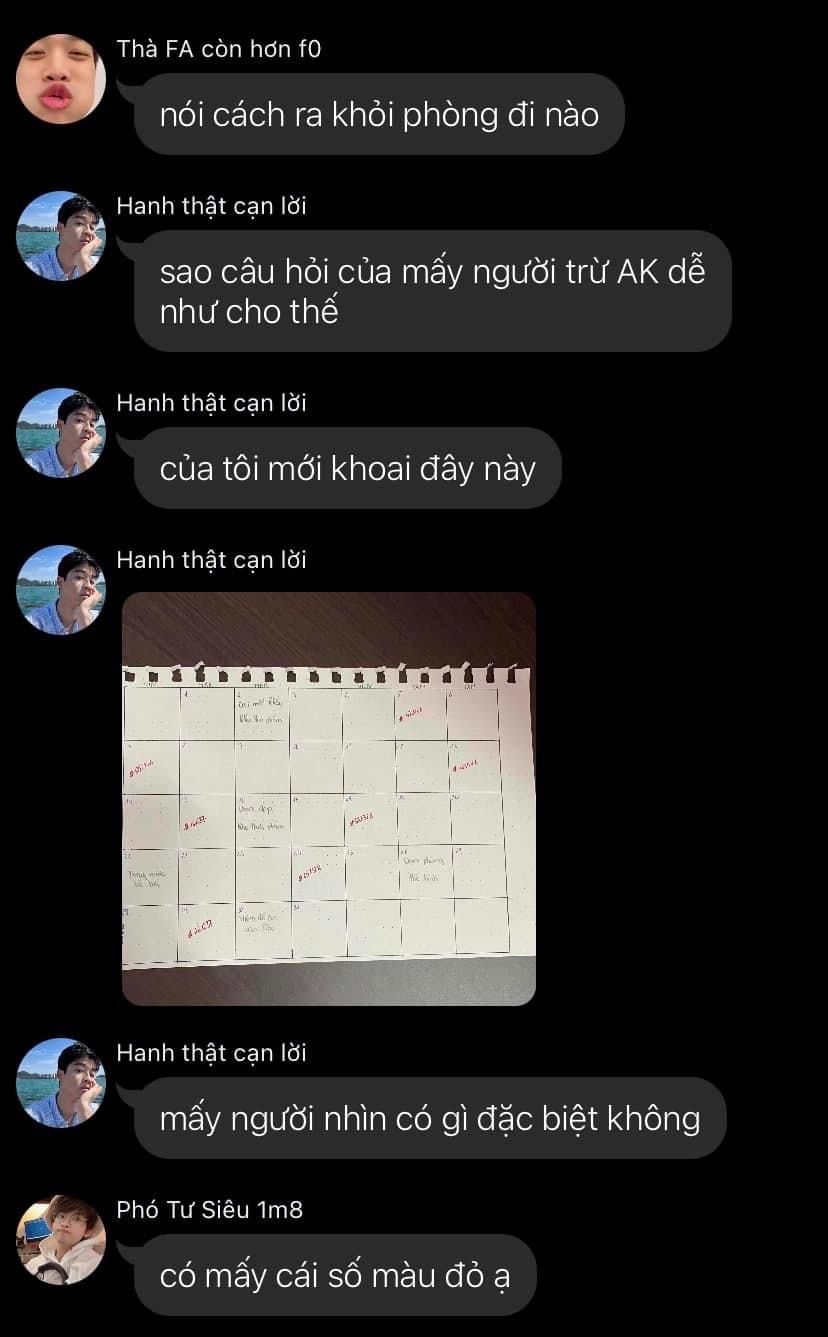Tap Hanh's name above 'mấy người nhìn có gì'
Viewport: 828px width, 1337px height.
(x=211, y=1053)
